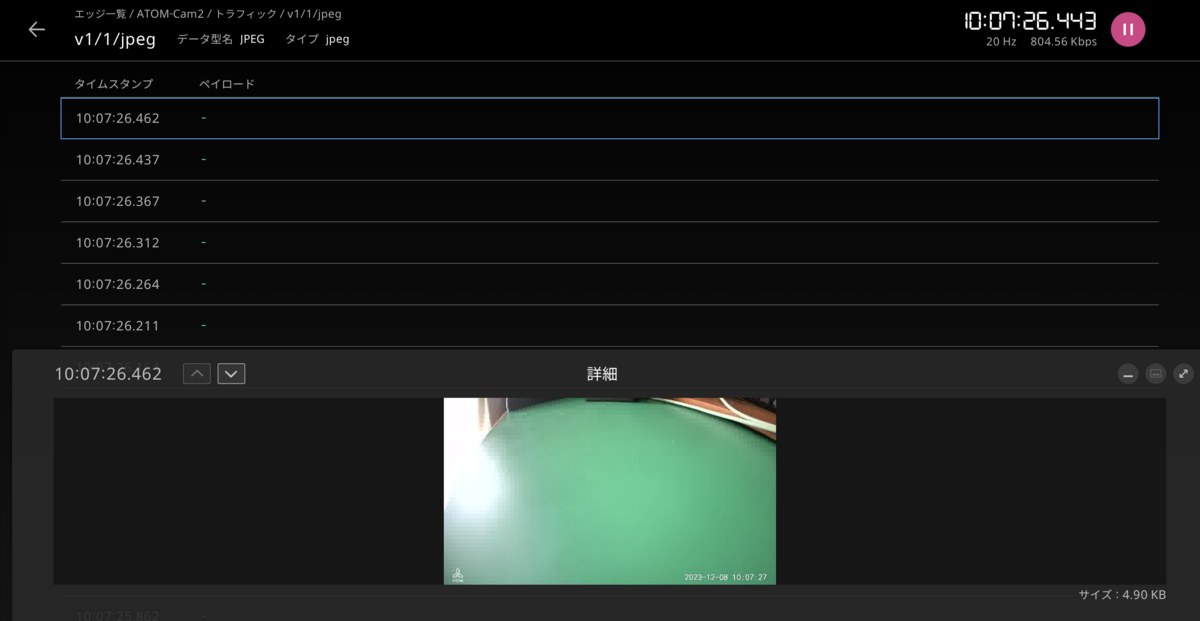
Task: Click the 詳細 panel title
Action: [602, 374]
